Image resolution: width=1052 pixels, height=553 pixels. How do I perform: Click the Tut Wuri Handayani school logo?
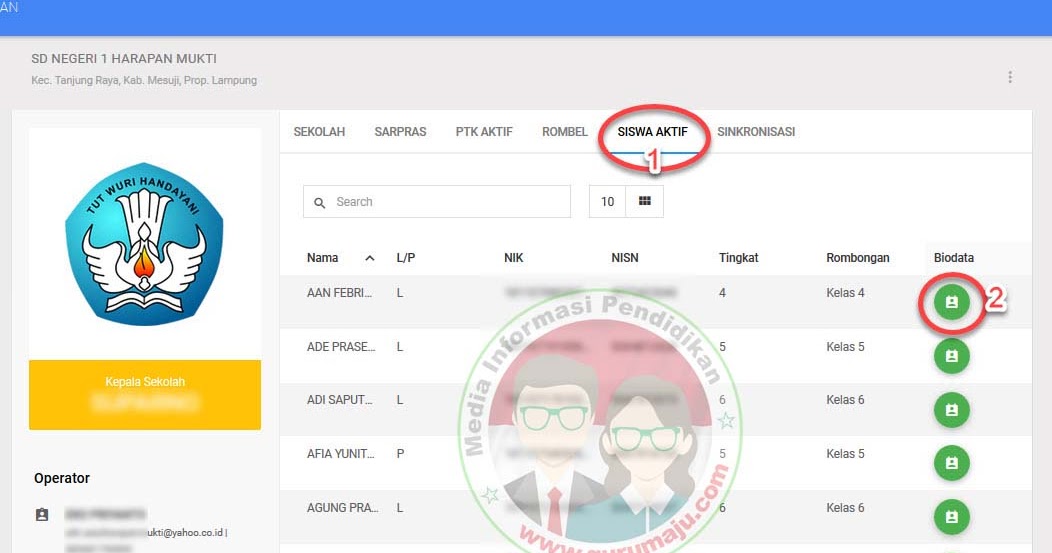[x=144, y=244]
